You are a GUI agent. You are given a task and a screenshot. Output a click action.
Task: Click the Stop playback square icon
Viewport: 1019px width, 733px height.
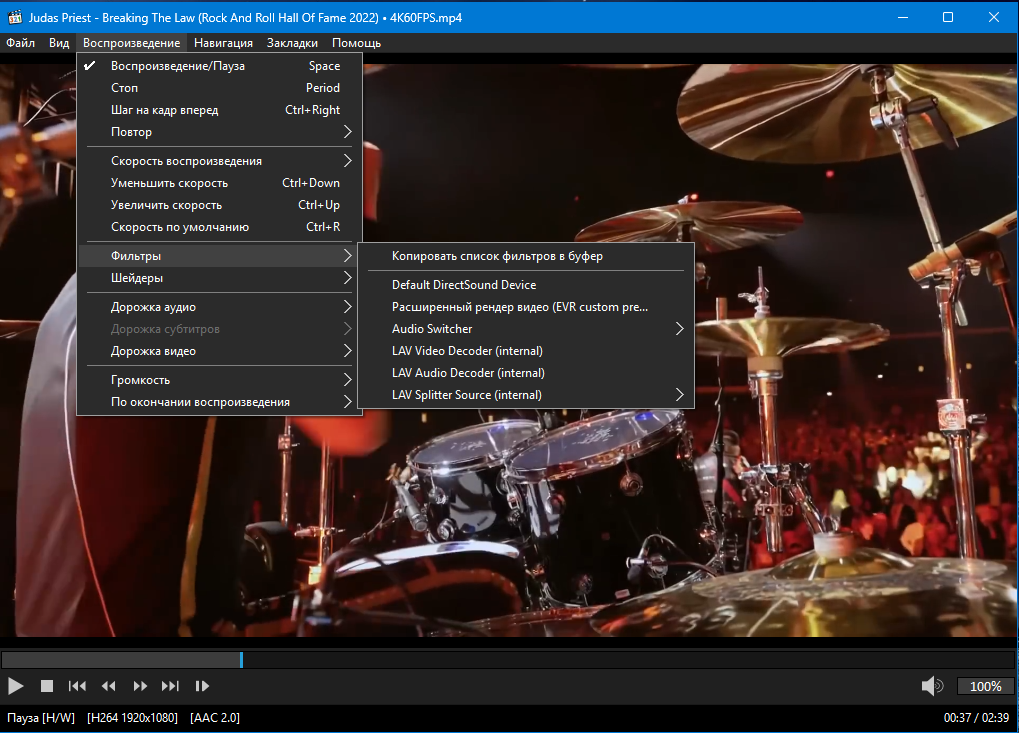[x=46, y=686]
